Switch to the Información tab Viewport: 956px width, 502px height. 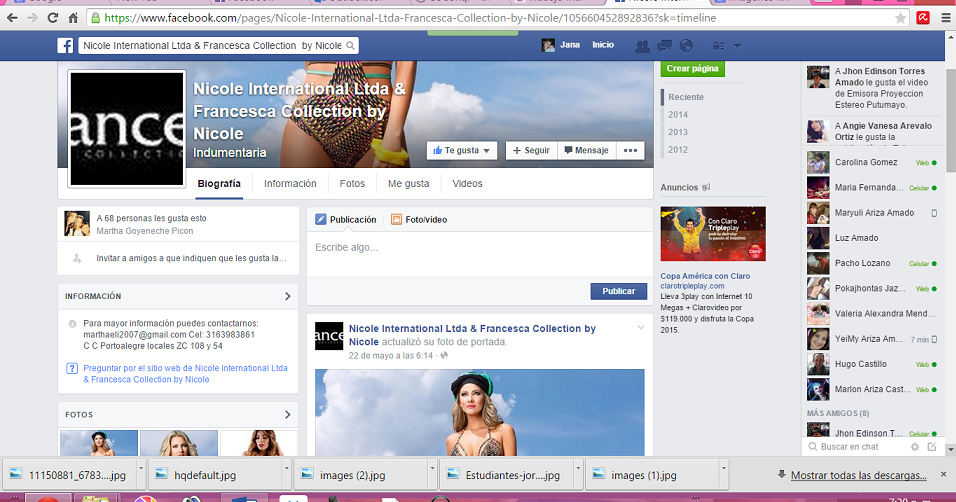(x=290, y=184)
